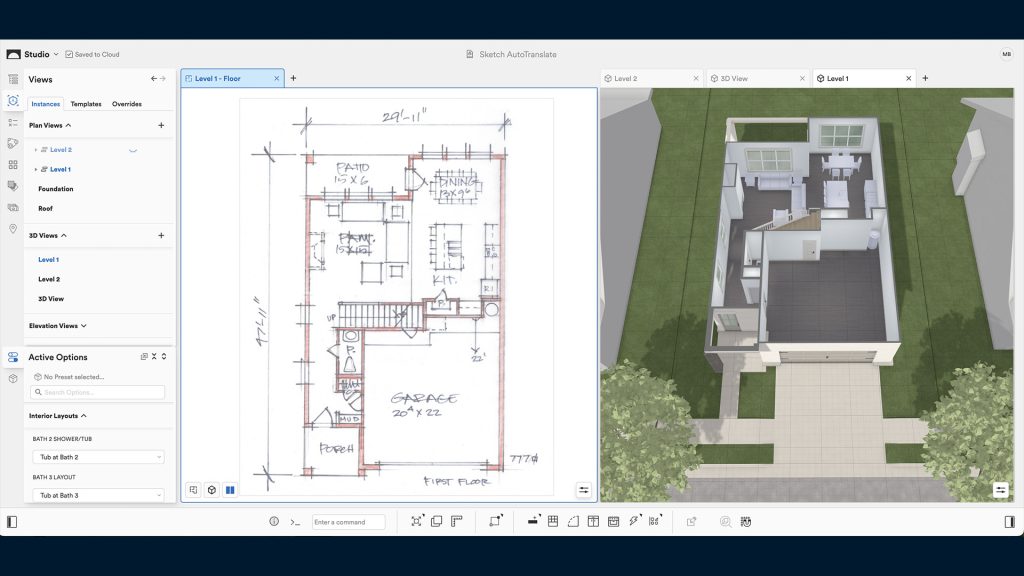Click the 3D cube icon under floor plan
Image resolution: width=1024 pixels, height=576 pixels.
pos(211,490)
